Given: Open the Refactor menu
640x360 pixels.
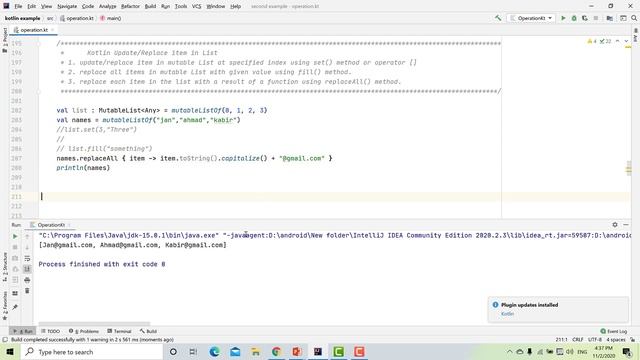Looking at the screenshot, I should (130, 6).
